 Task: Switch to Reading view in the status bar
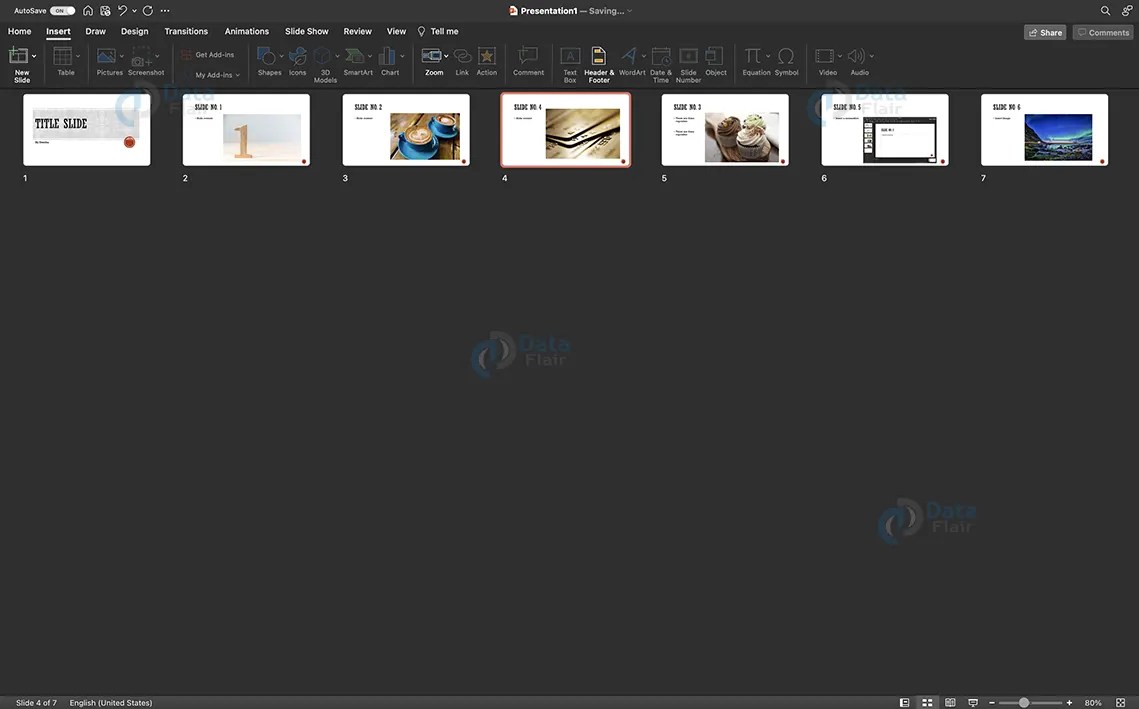coord(949,702)
